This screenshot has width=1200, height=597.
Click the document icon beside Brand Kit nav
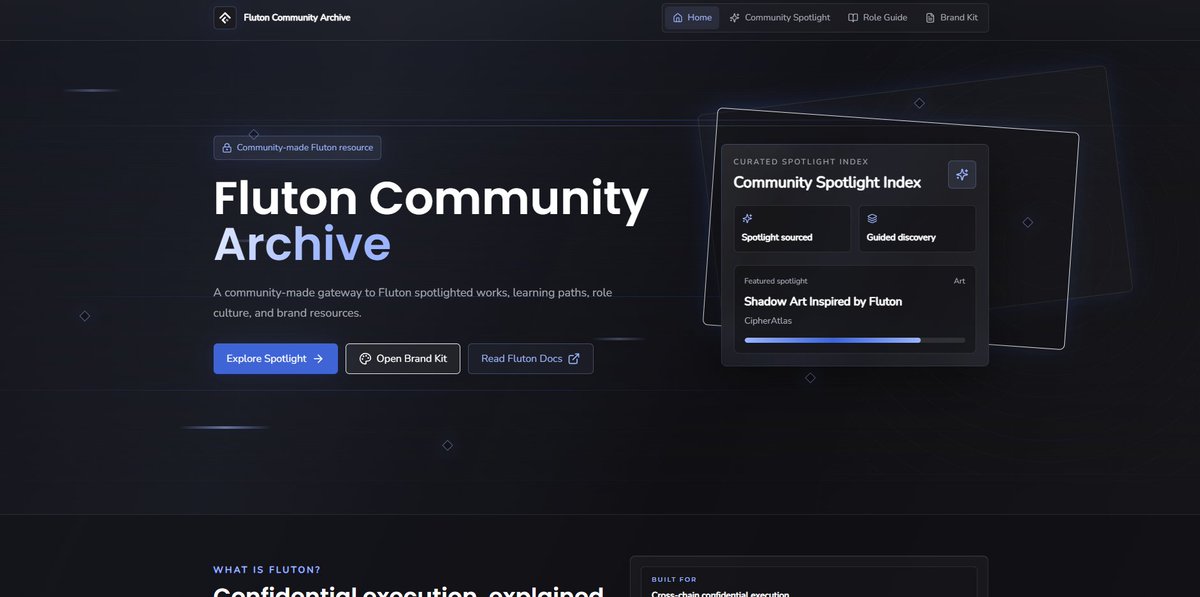click(x=930, y=18)
